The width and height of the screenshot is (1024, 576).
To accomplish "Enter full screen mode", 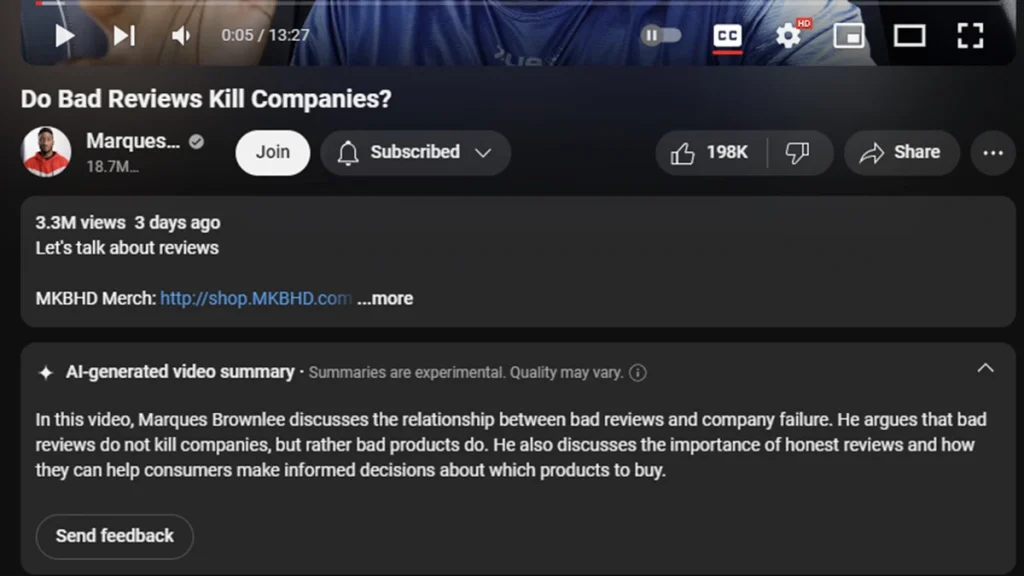I will 970,35.
